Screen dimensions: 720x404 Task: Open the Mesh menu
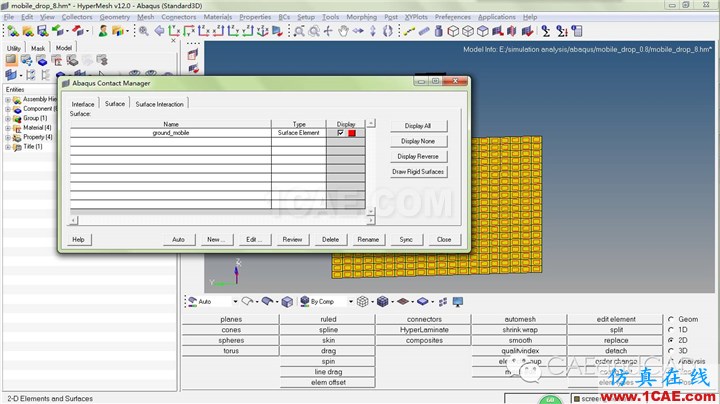pos(146,17)
